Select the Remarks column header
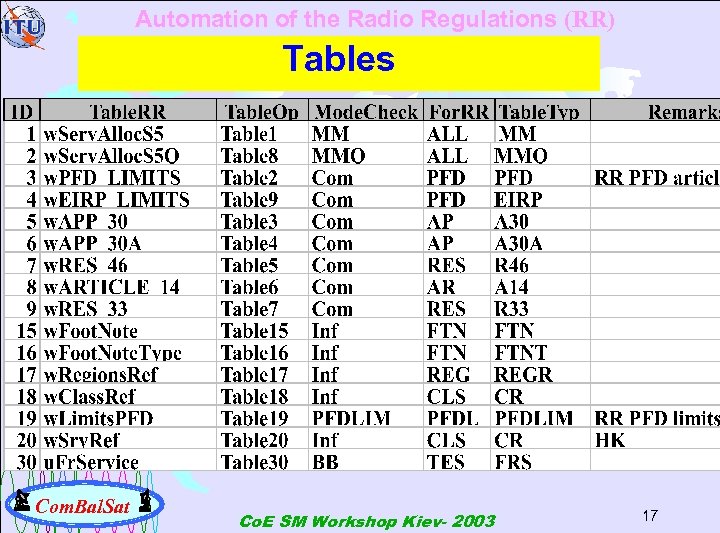The height and width of the screenshot is (533, 720). 655,110
